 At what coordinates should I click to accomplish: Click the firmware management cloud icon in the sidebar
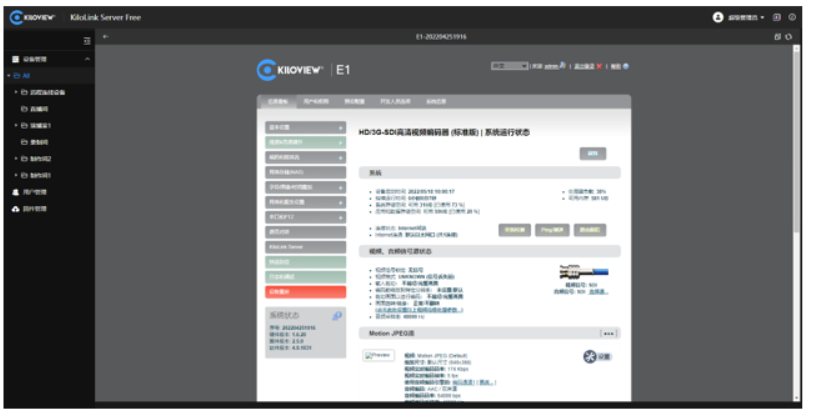tap(16, 209)
